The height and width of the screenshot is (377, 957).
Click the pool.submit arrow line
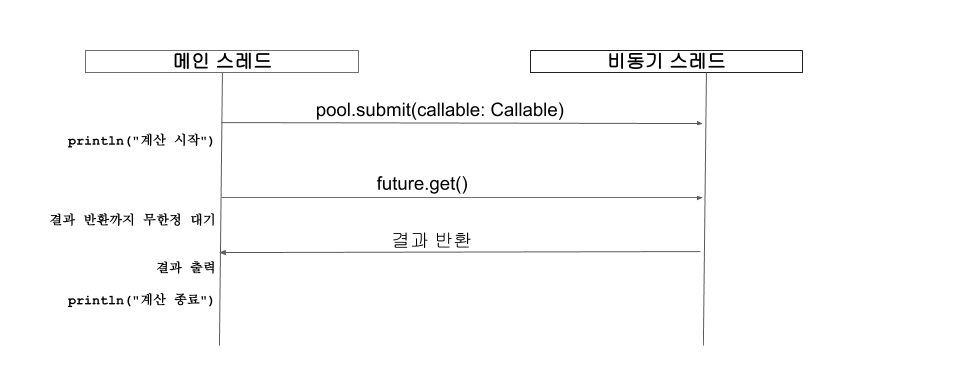pos(462,123)
